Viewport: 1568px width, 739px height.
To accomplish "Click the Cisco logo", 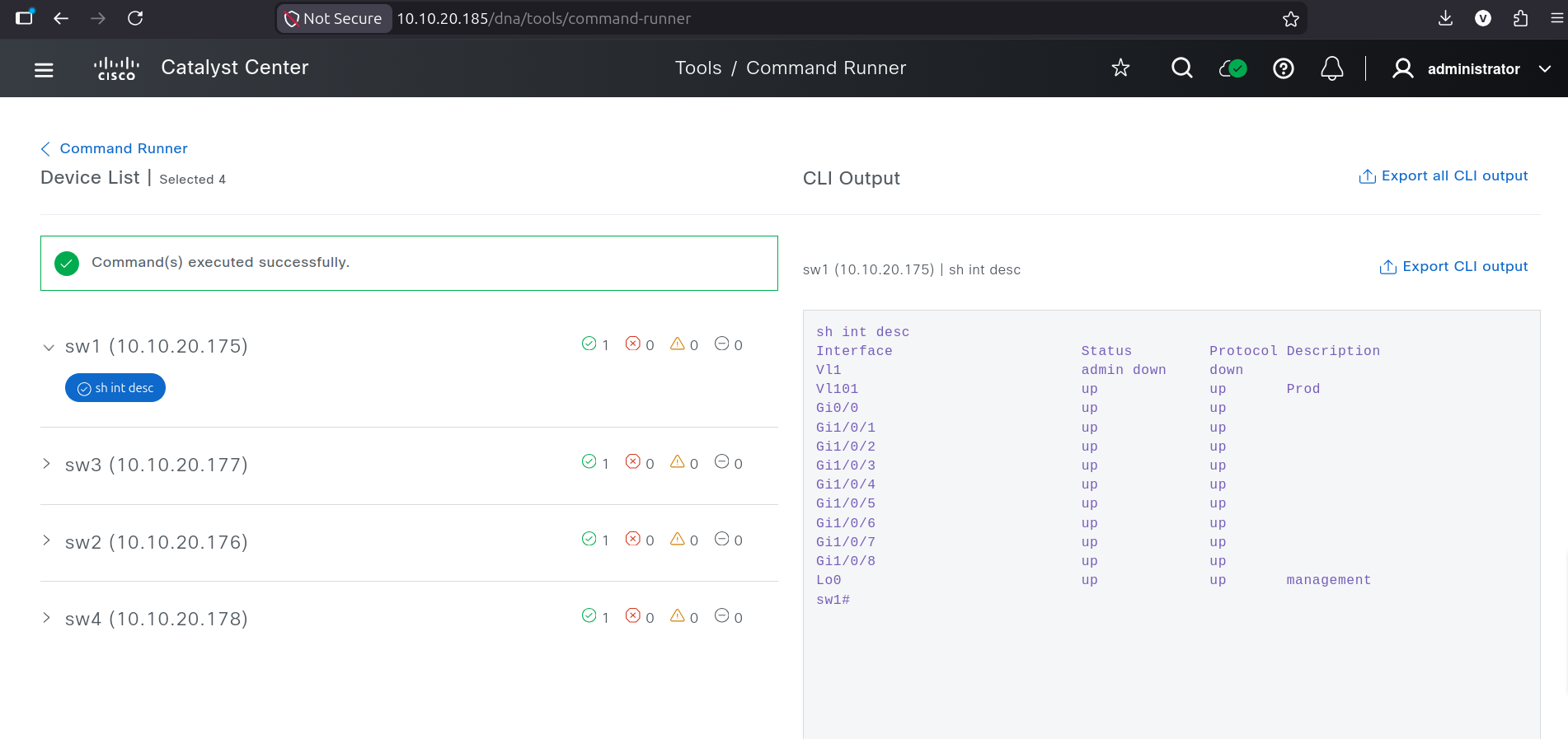I will click(x=116, y=69).
